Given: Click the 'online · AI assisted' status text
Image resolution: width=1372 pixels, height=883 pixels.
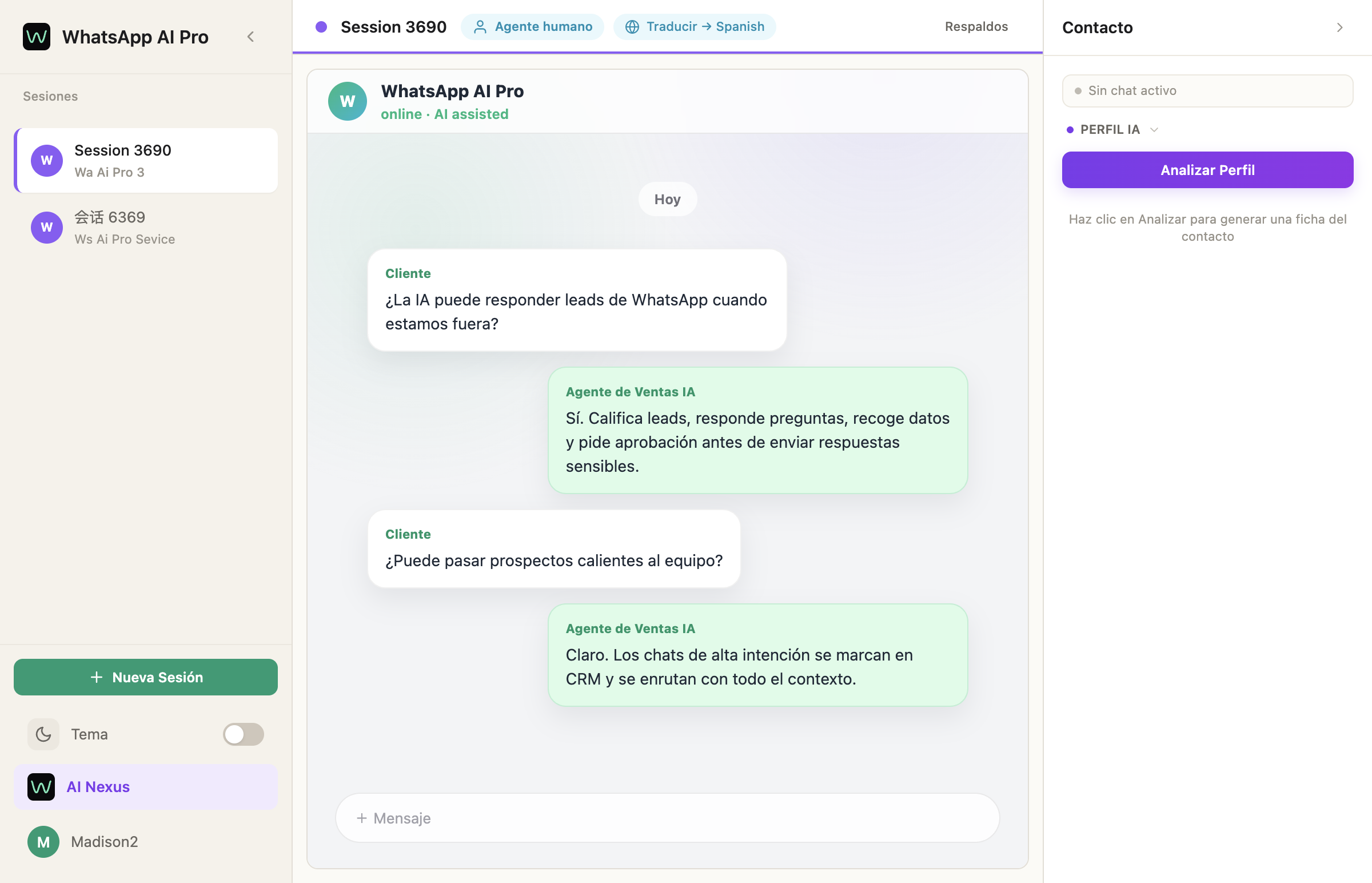Looking at the screenshot, I should point(445,114).
